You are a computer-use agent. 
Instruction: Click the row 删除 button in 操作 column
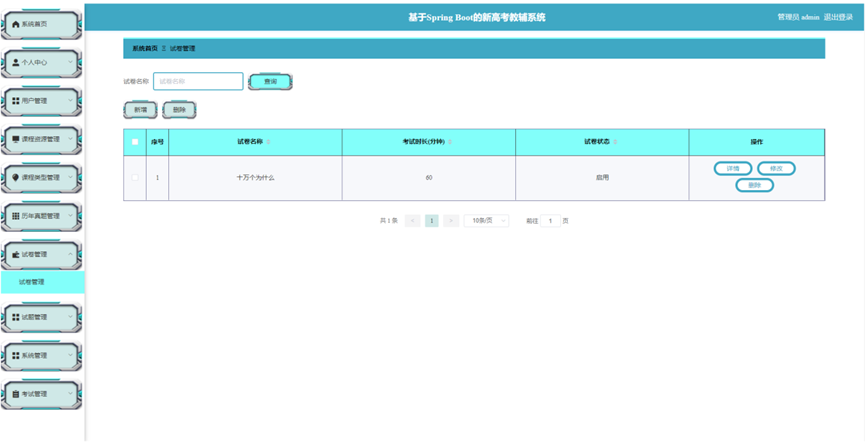click(755, 185)
